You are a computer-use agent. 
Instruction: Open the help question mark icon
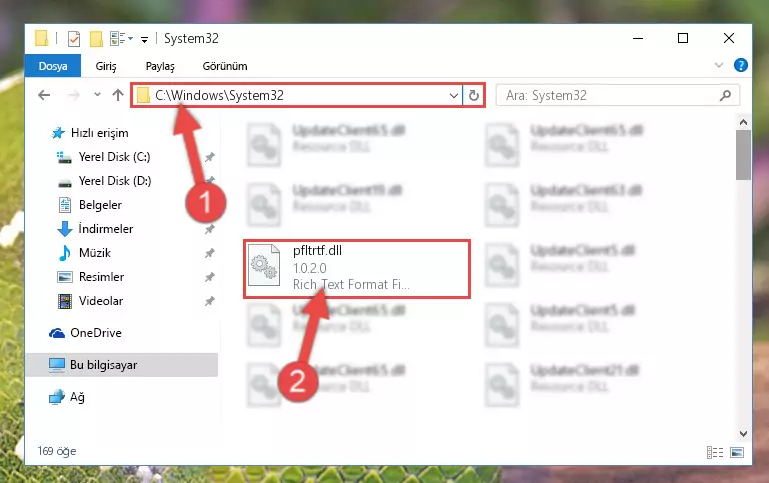coord(741,65)
